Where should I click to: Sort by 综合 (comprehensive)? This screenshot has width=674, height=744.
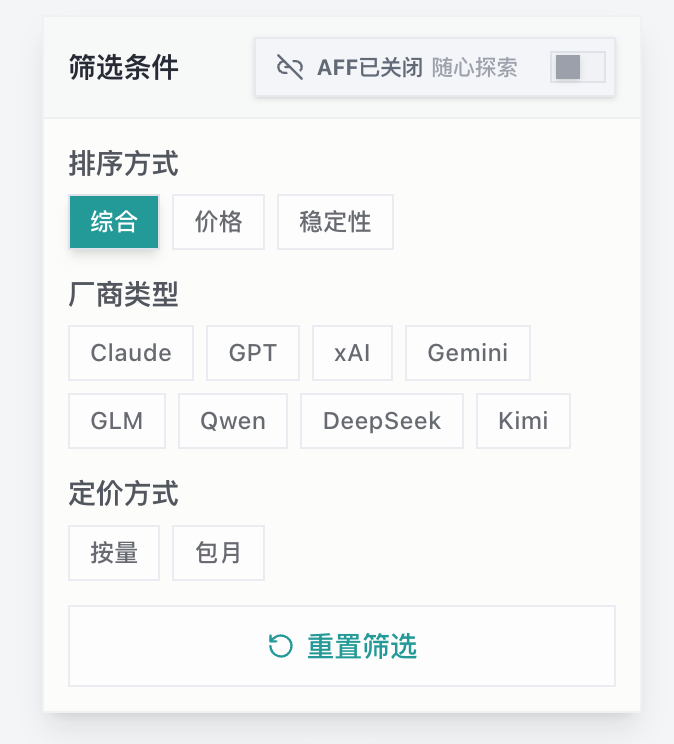click(114, 222)
